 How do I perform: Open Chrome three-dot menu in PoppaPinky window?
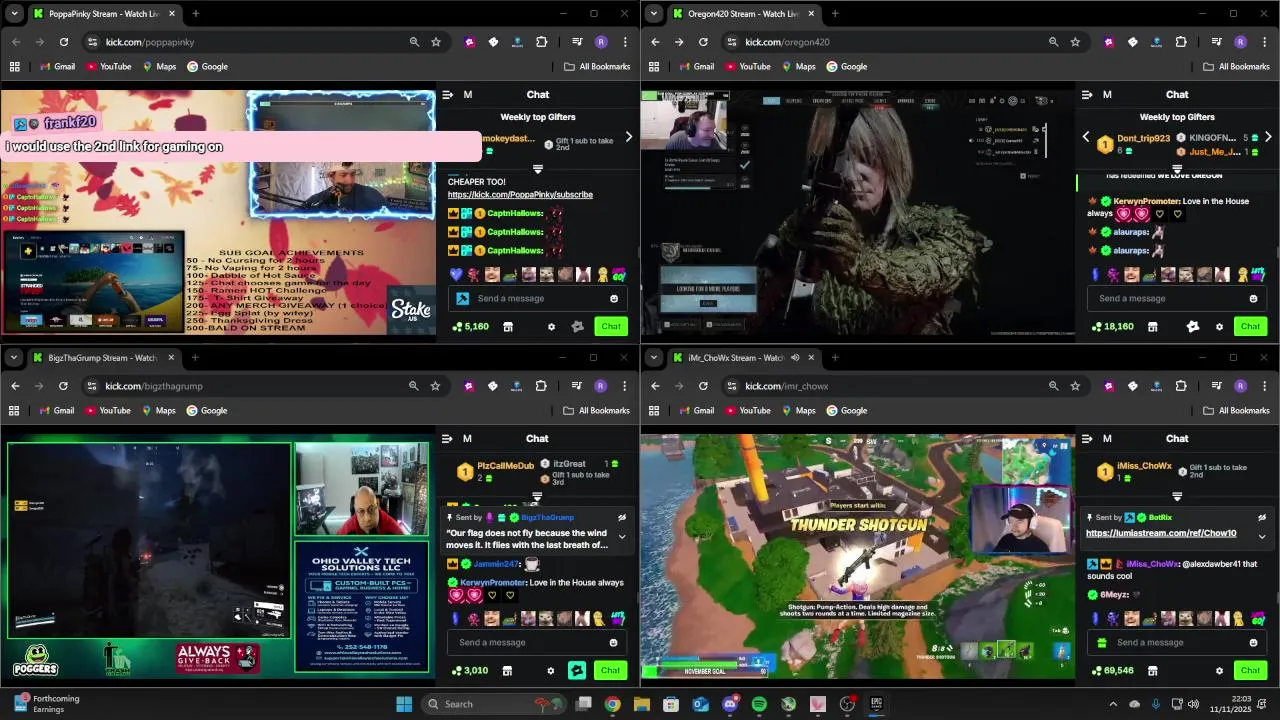pos(625,42)
